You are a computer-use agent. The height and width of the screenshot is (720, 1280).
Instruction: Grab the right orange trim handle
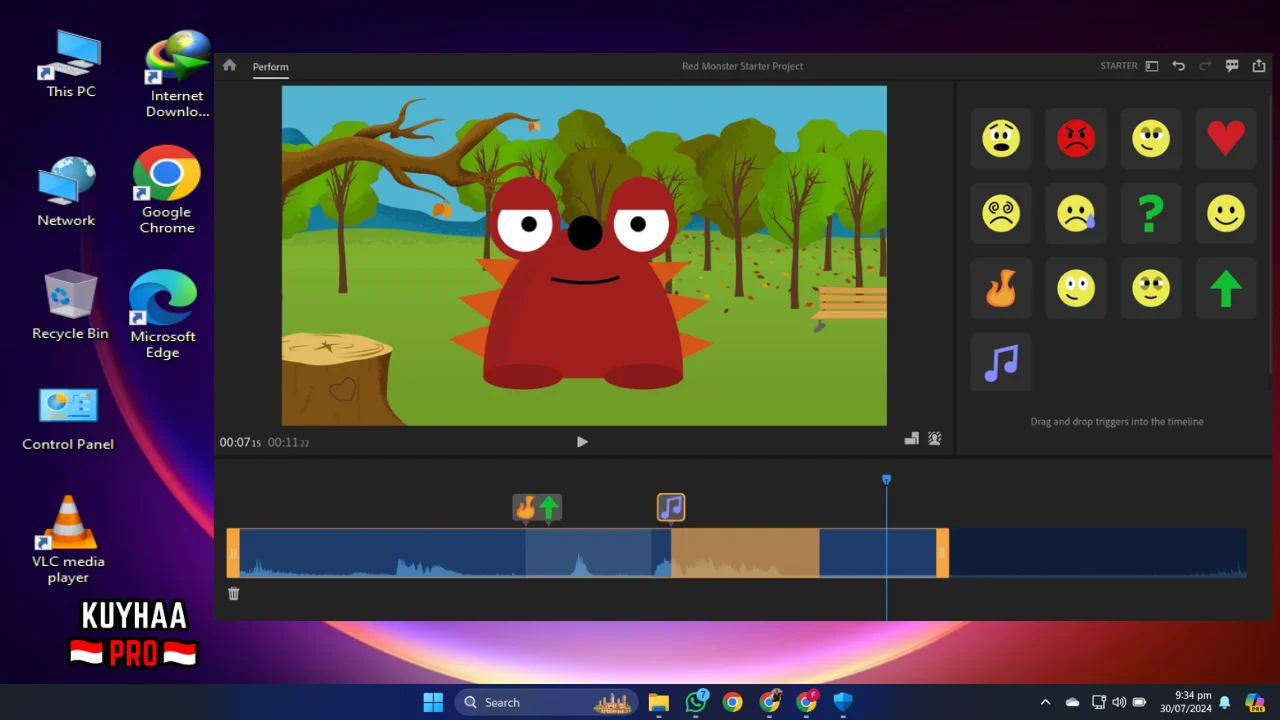point(942,553)
